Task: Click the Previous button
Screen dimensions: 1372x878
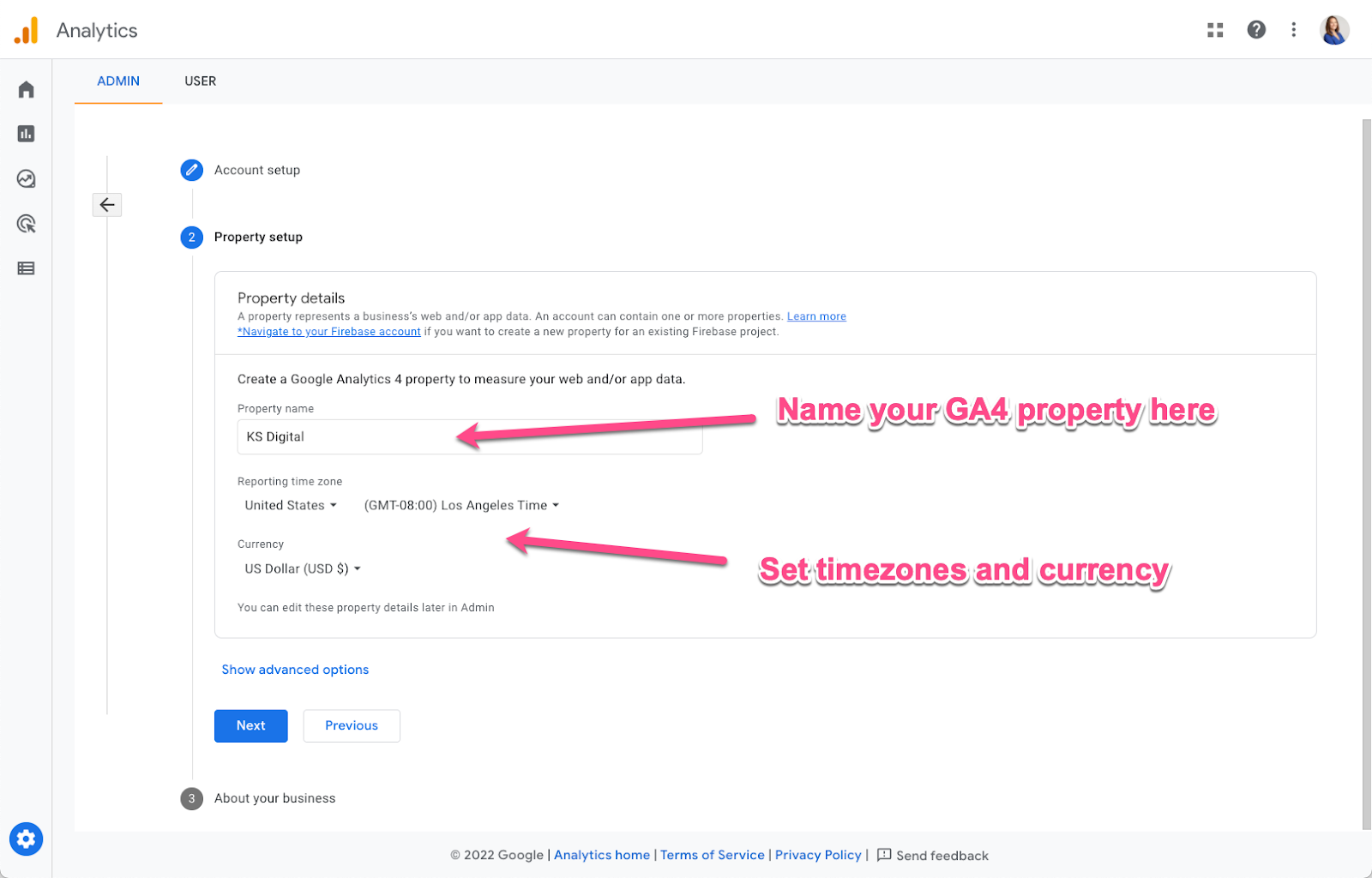Action: click(352, 725)
